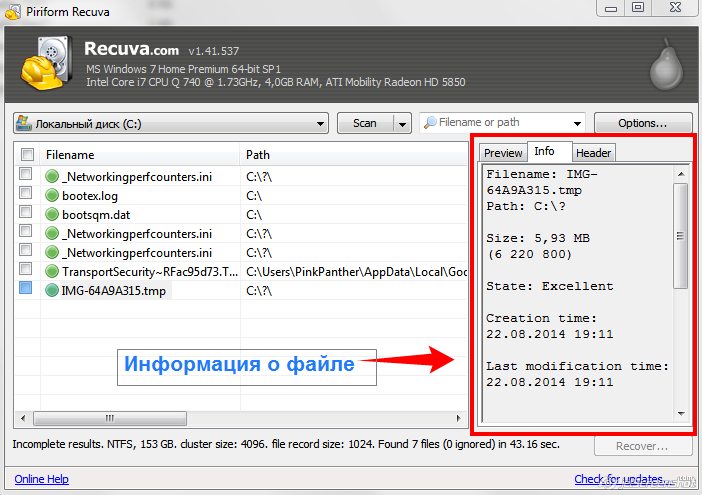Click the Recover... button
This screenshot has width=702, height=495.
[x=642, y=446]
